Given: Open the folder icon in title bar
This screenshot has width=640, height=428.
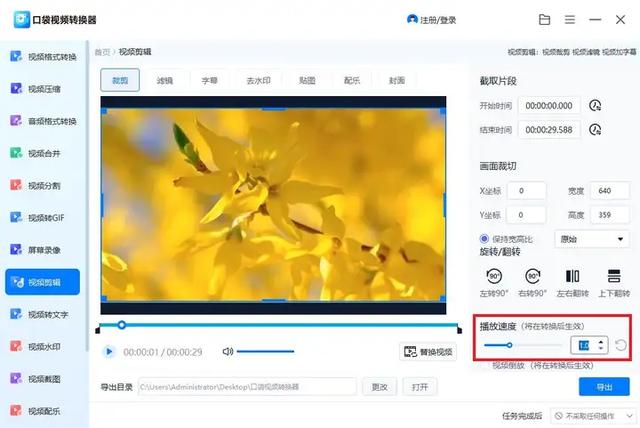Looking at the screenshot, I should coord(544,20).
